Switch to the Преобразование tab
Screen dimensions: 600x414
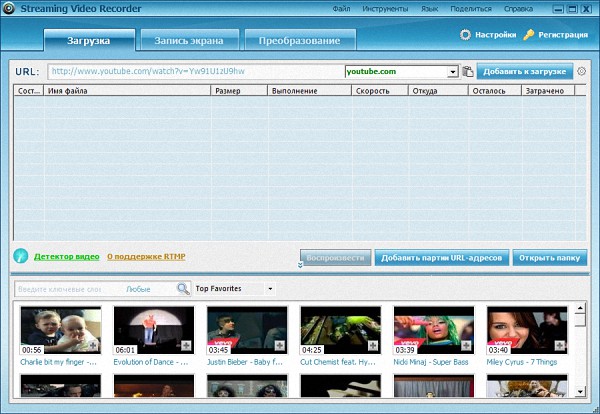coord(300,40)
